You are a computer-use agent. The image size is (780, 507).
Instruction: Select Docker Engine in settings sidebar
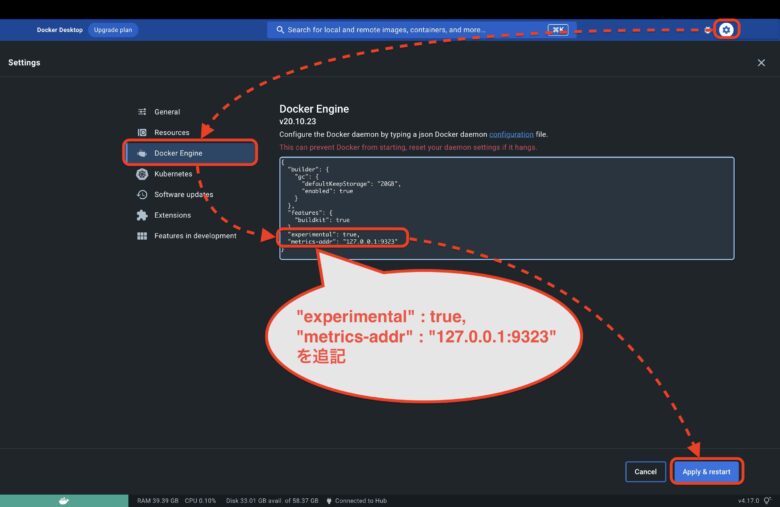(x=191, y=153)
